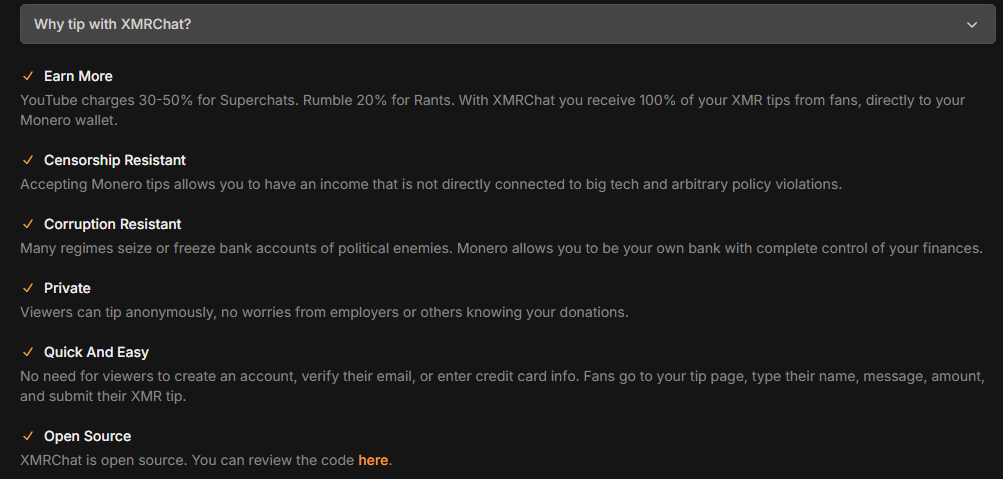The width and height of the screenshot is (1003, 479).
Task: Click the checkmark next to Corruption Resistant
Action: [x=28, y=224]
